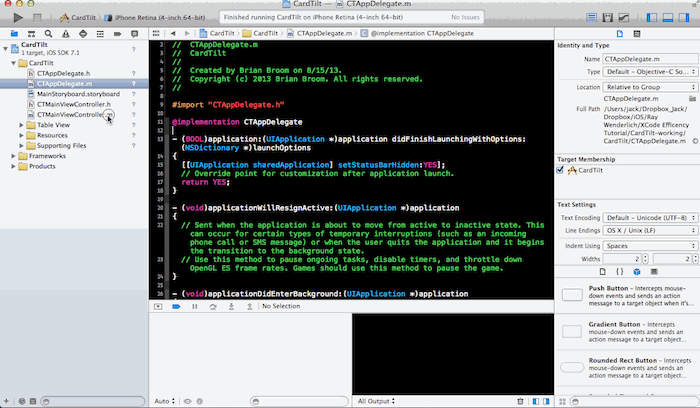Open the Line Endings dropdown
The image size is (700, 408).
pos(650,230)
